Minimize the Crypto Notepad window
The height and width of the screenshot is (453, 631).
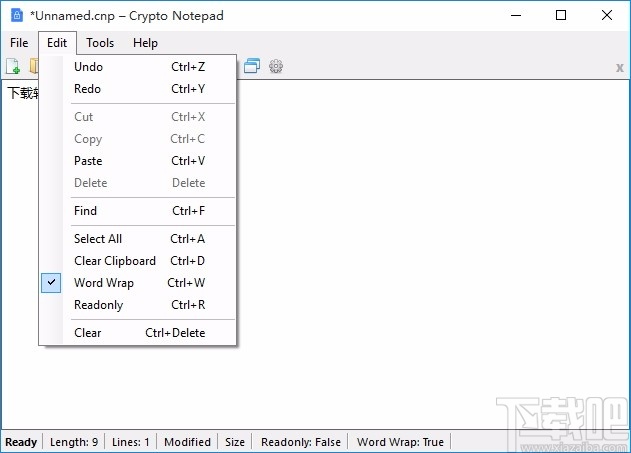(x=516, y=15)
